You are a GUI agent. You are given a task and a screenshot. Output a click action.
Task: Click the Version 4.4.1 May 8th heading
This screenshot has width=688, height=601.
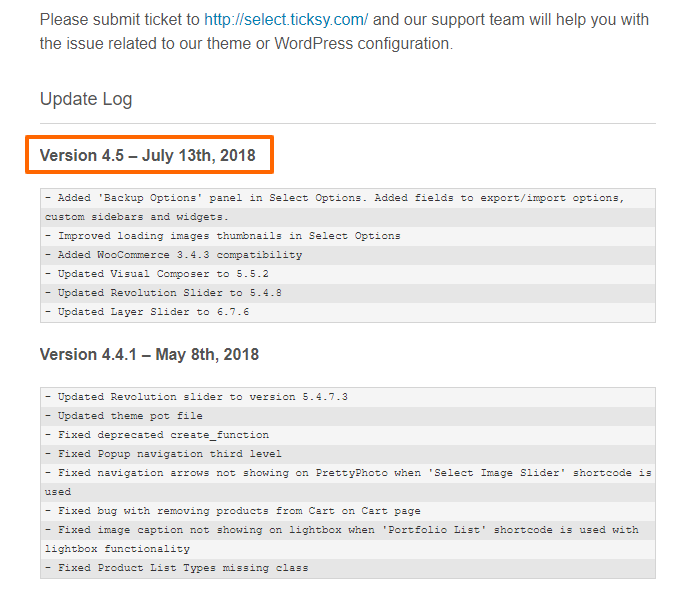click(150, 354)
